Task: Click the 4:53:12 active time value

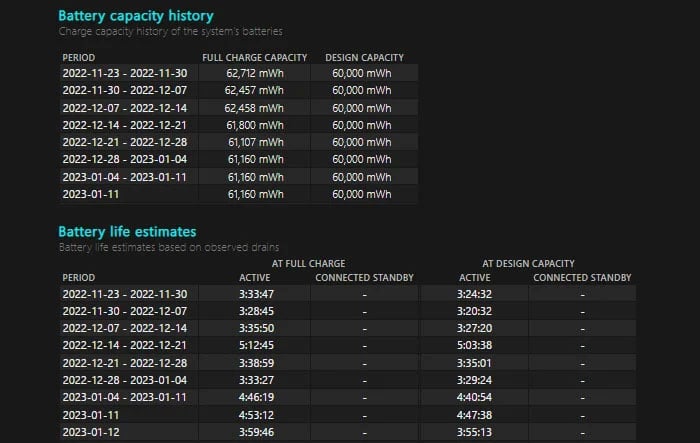Action: 258,414
